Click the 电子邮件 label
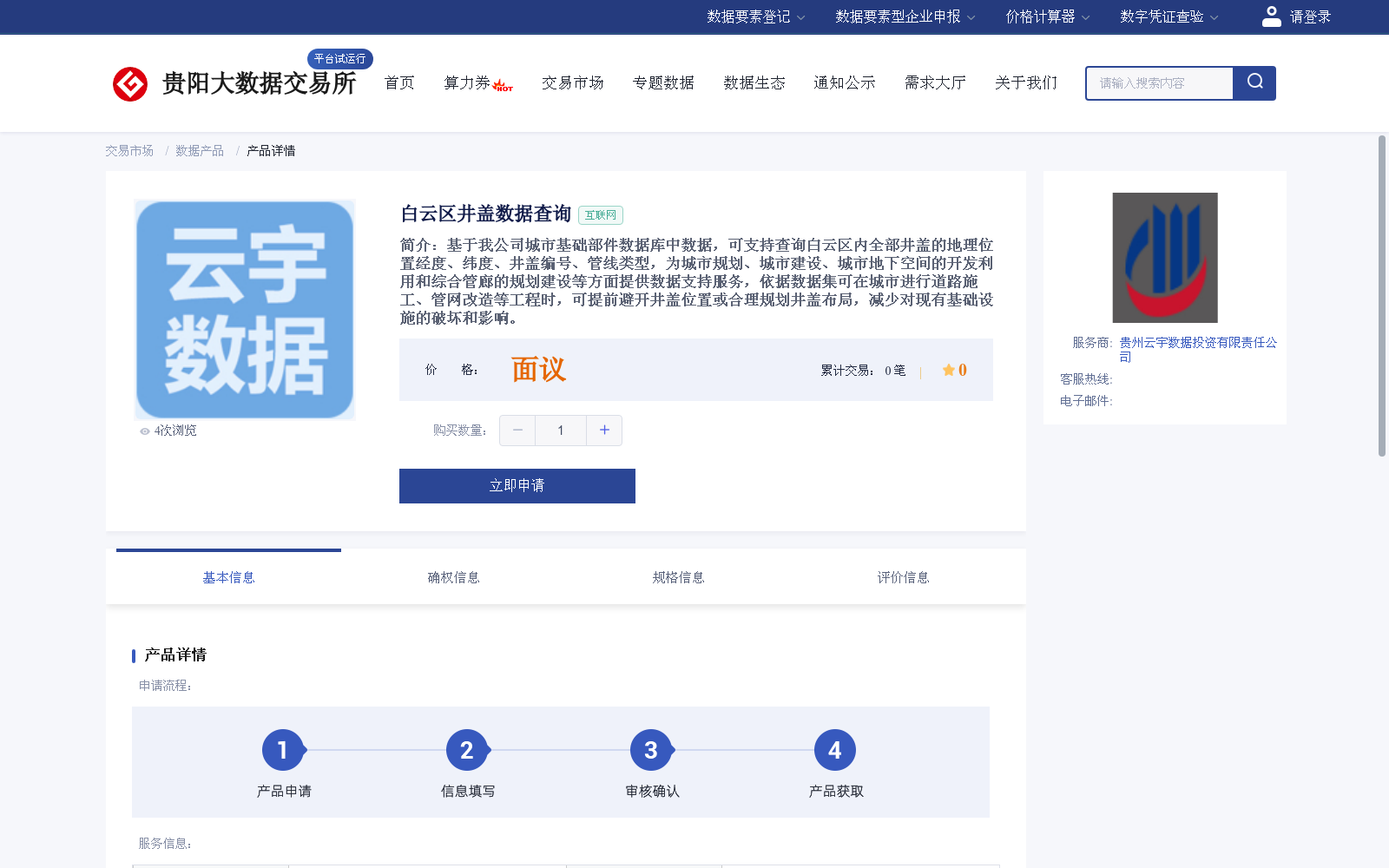This screenshot has width=1389, height=868. coord(1086,401)
